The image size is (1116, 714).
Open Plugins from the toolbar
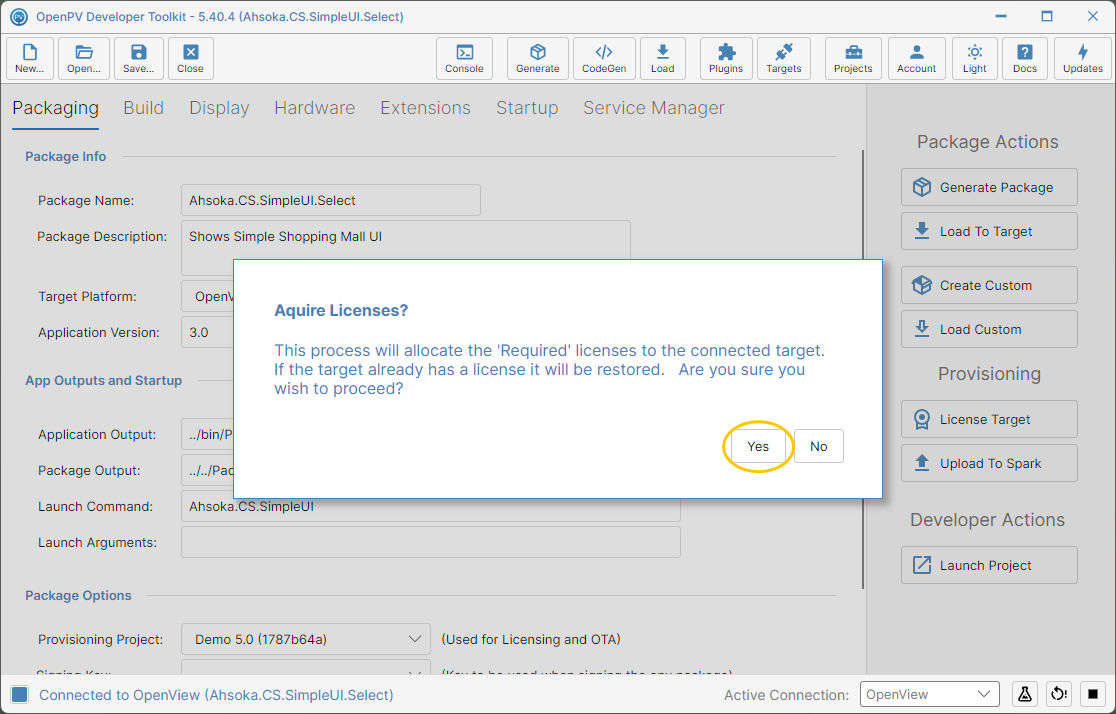(726, 58)
